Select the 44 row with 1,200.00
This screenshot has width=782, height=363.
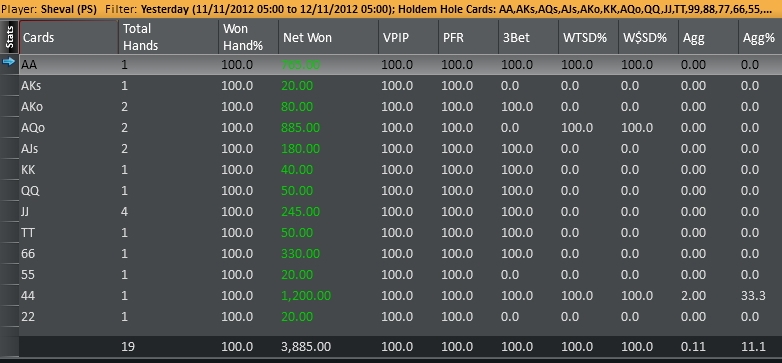[400, 296]
